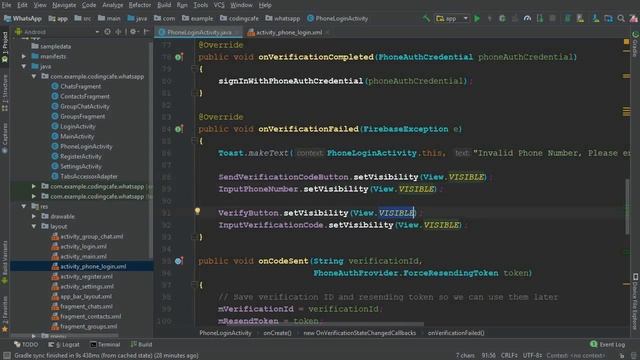
Task: Open the Refactor menu
Action: [x=140, y=5]
